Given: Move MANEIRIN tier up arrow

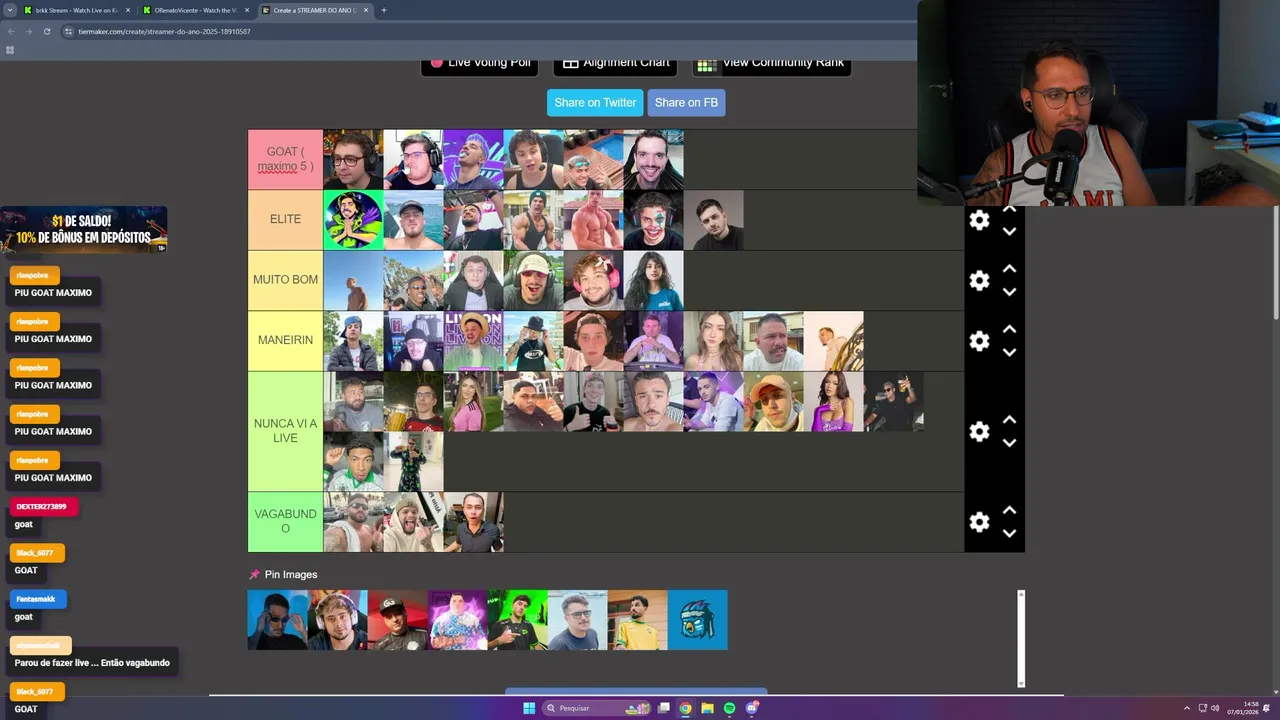Looking at the screenshot, I should point(1009,329).
